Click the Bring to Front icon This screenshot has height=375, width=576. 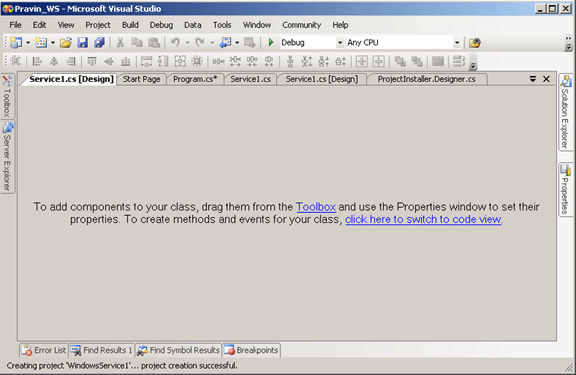[400, 61]
